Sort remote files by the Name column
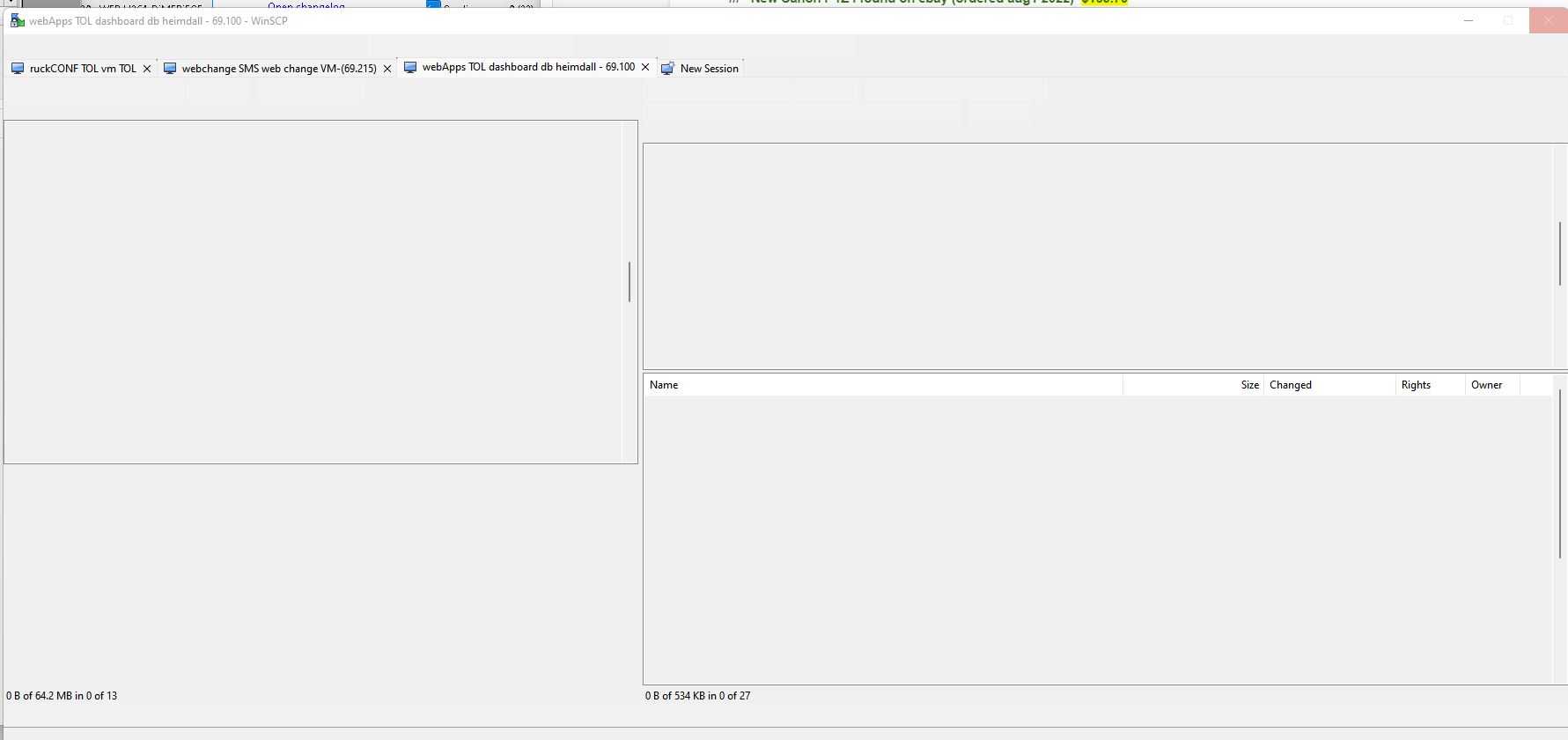The image size is (1568, 740). [x=882, y=385]
